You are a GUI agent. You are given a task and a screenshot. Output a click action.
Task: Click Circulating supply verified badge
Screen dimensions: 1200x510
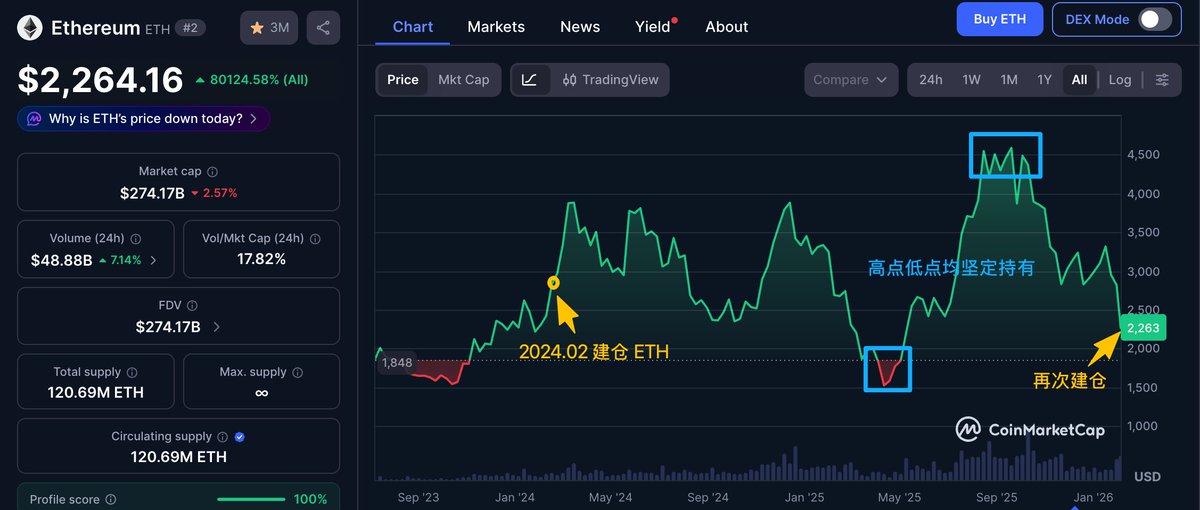[239, 437]
